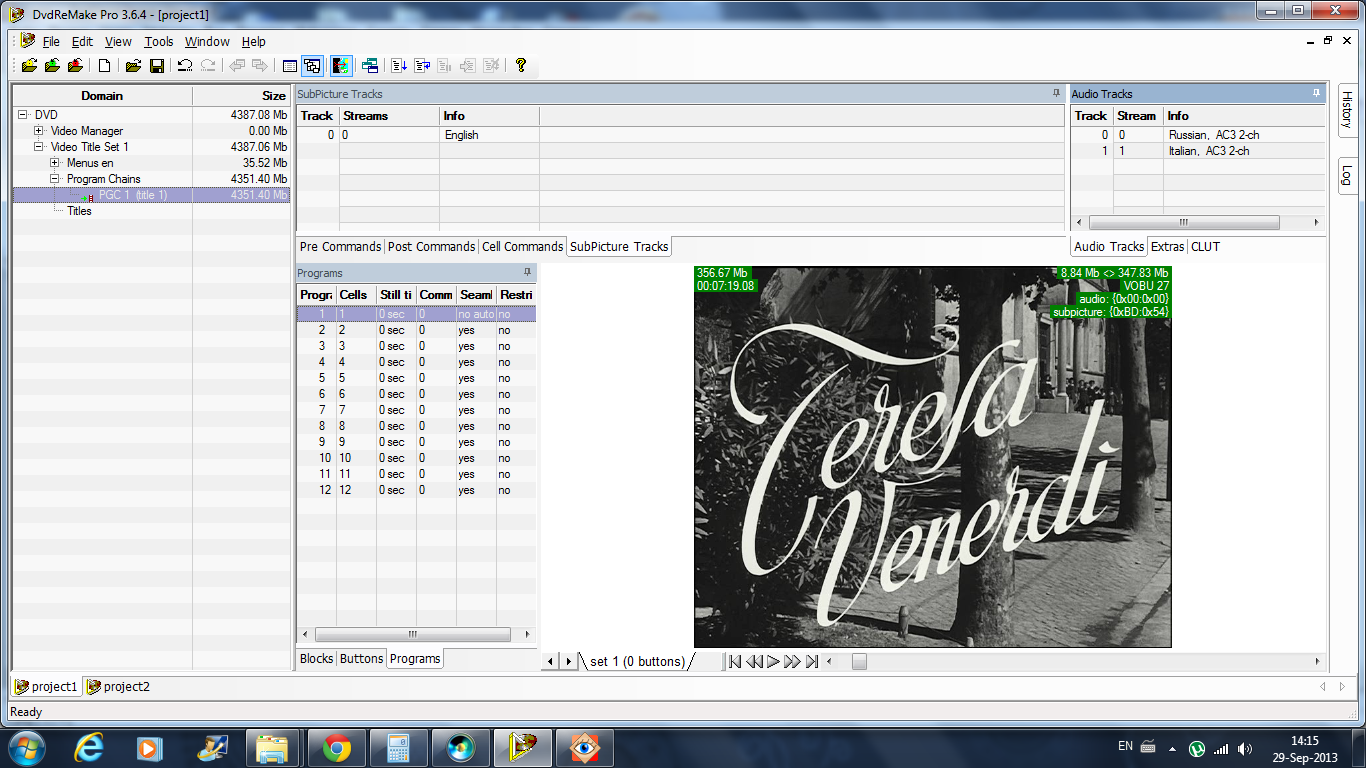The height and width of the screenshot is (768, 1366).
Task: Open the File menu
Action: click(51, 42)
